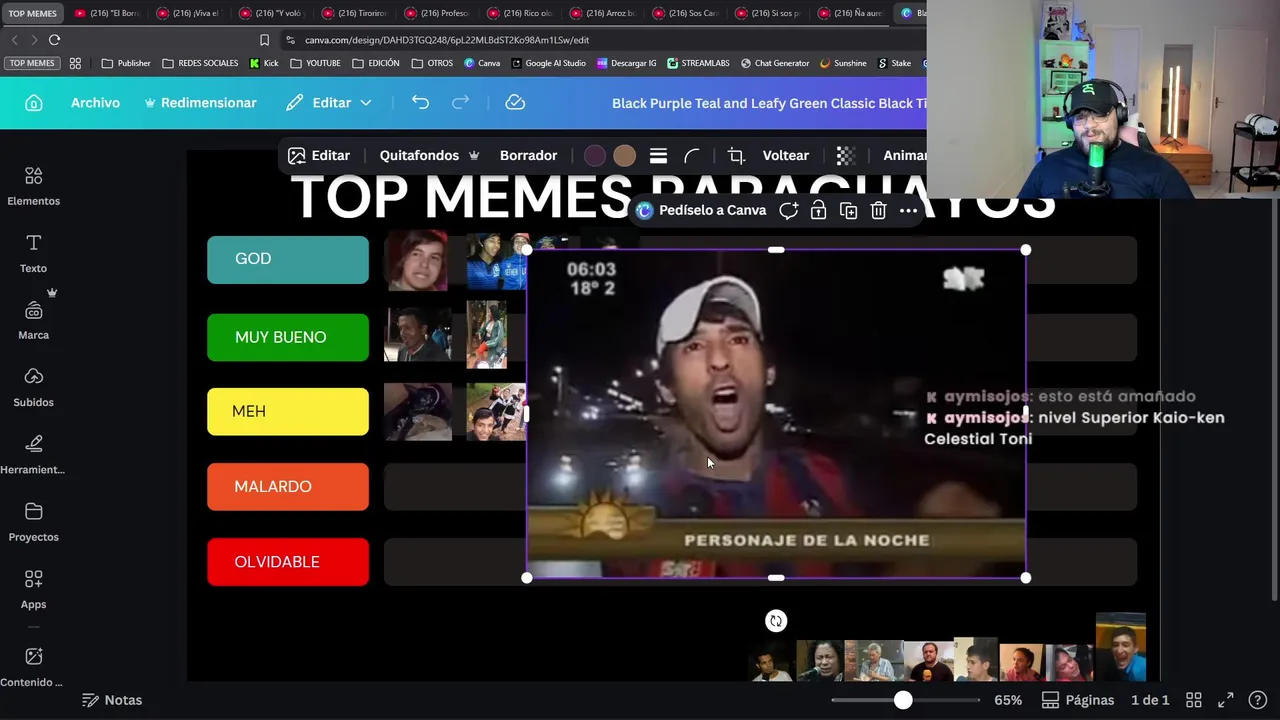This screenshot has height=720, width=1280.
Task: Click the image Editar toolbar button
Action: [x=319, y=155]
